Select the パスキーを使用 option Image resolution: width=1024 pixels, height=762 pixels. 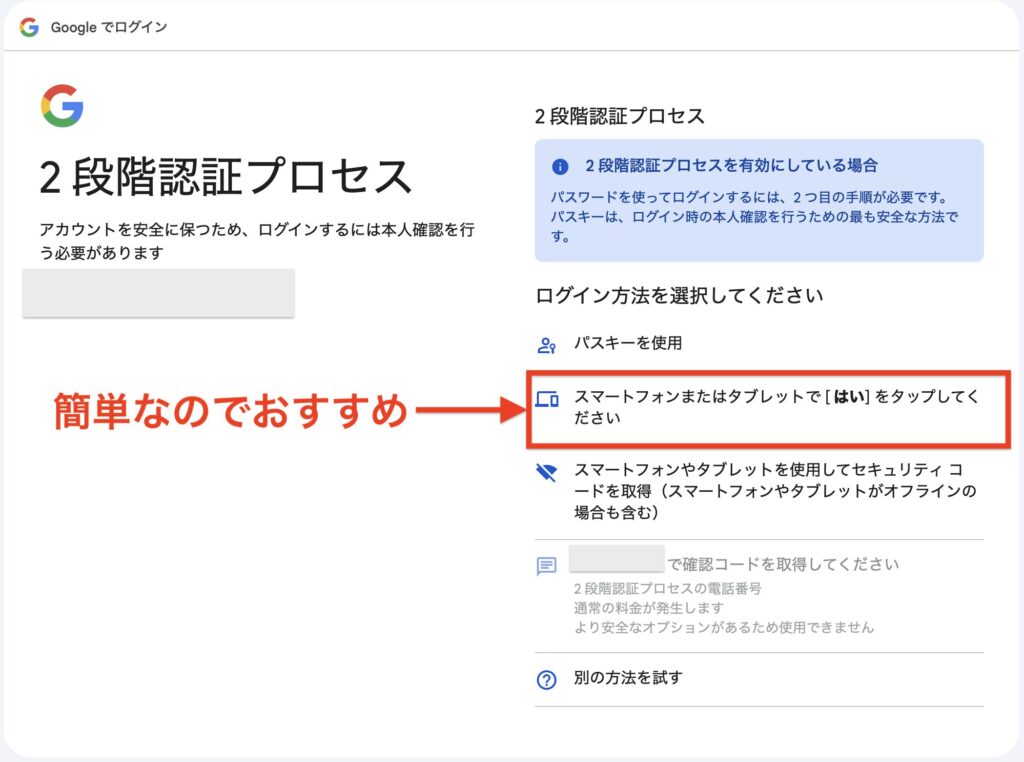coord(628,344)
